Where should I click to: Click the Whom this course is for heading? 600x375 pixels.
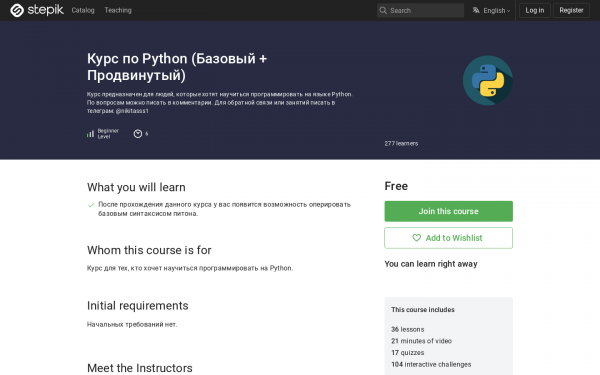pos(149,250)
